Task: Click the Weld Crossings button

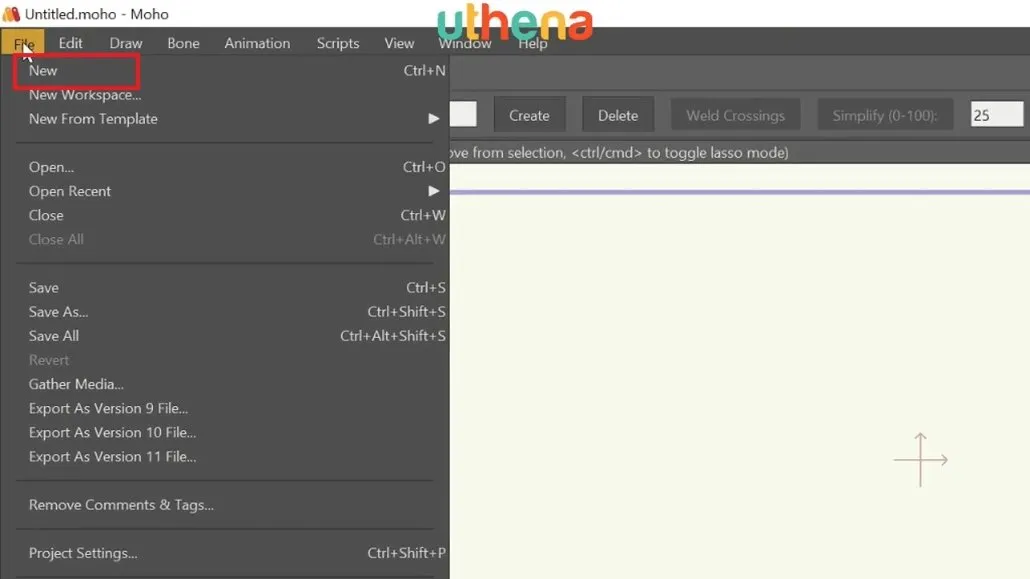Action: coord(735,116)
